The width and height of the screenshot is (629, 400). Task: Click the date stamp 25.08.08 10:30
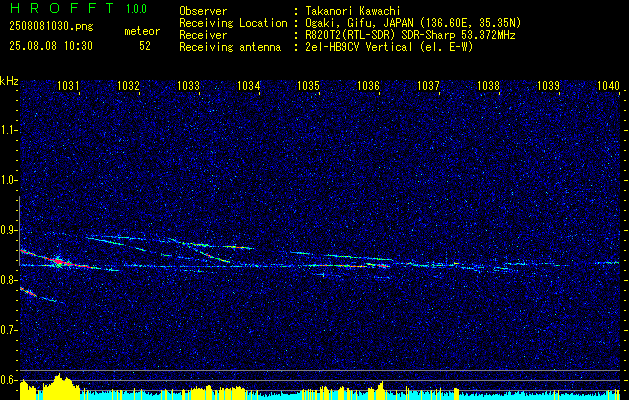coord(51,46)
